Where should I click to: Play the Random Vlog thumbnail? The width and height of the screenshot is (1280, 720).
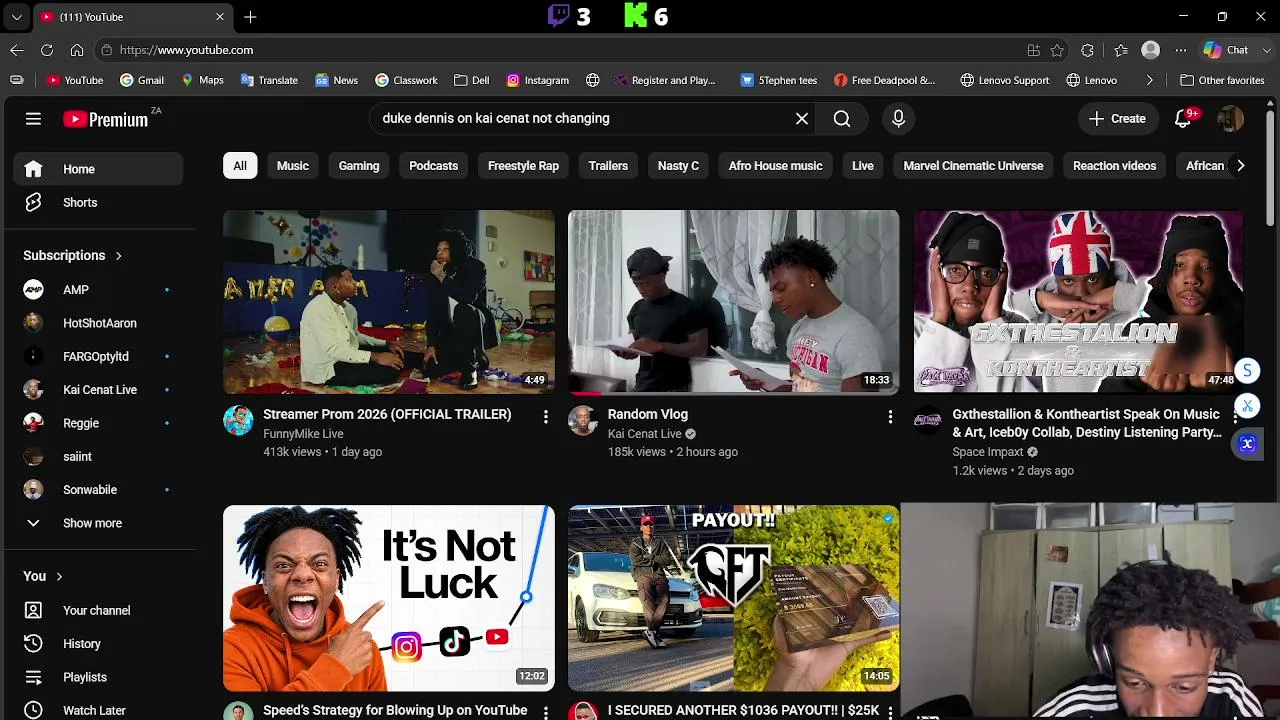point(733,302)
